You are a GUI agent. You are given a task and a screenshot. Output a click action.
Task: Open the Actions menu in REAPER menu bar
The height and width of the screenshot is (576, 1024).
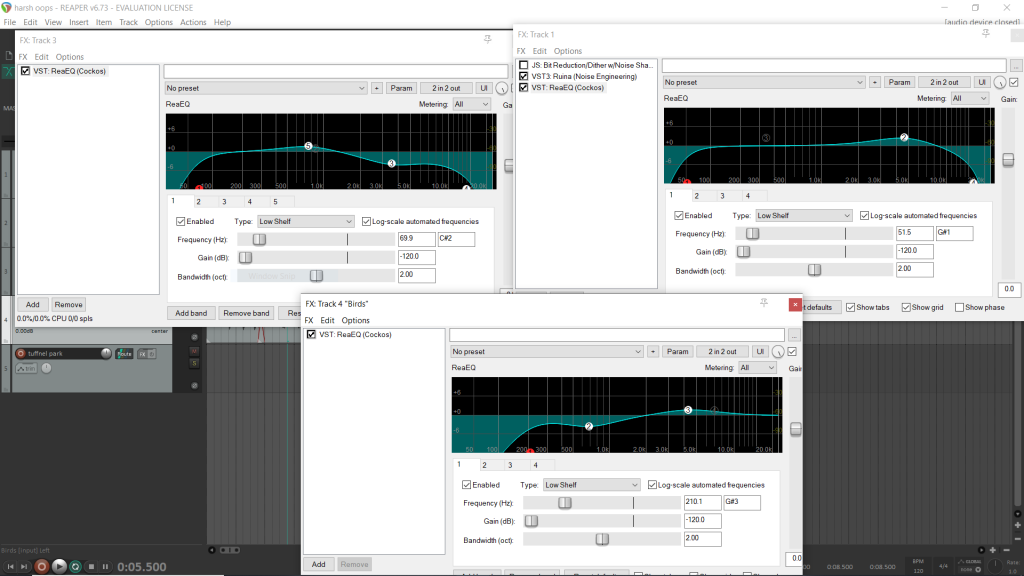click(193, 22)
